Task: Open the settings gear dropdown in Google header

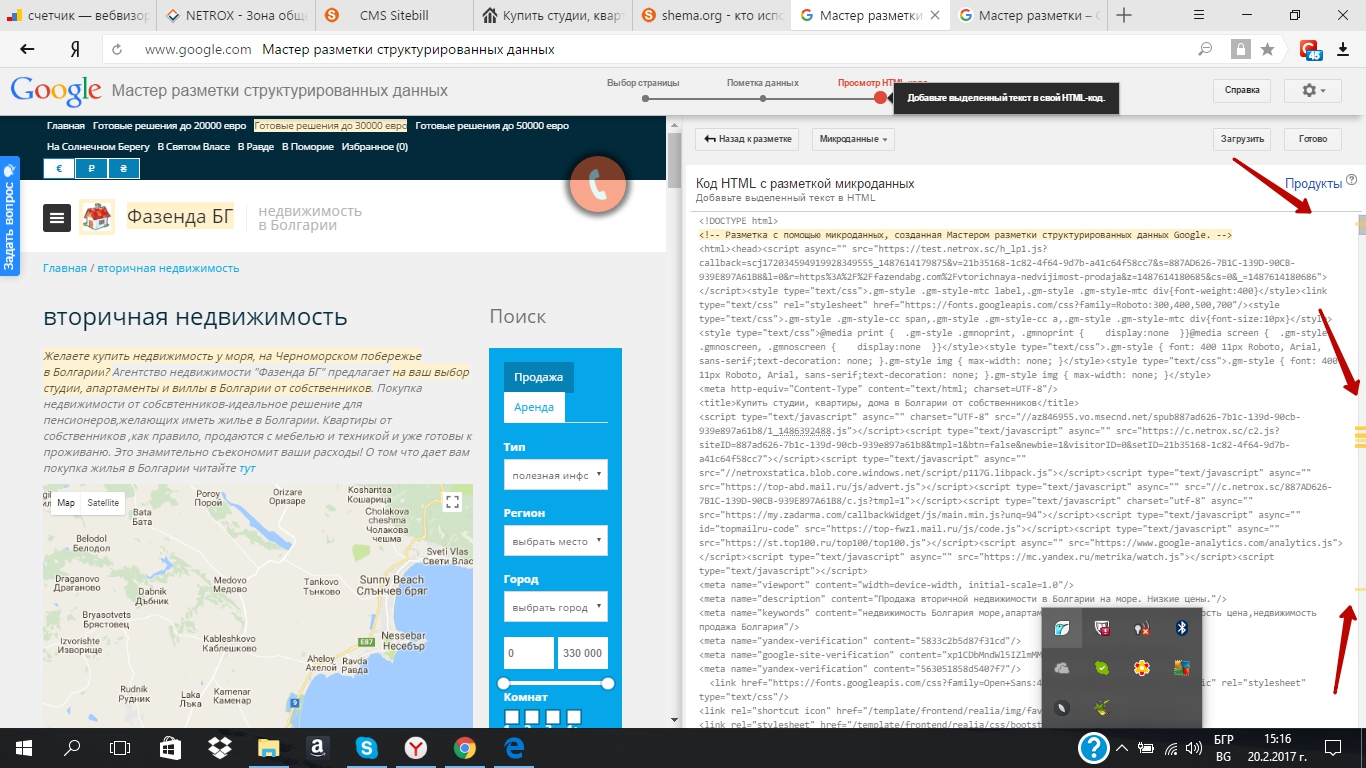Action: [x=1313, y=90]
